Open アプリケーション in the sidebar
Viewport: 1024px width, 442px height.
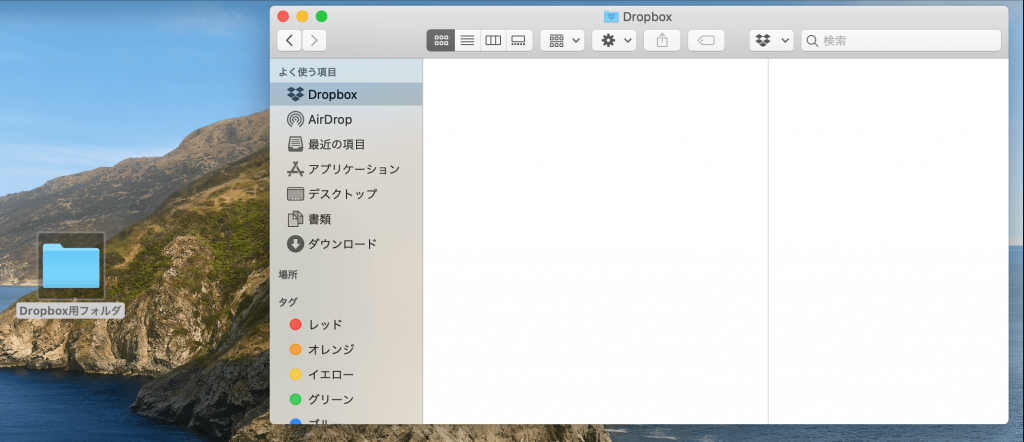pos(346,169)
